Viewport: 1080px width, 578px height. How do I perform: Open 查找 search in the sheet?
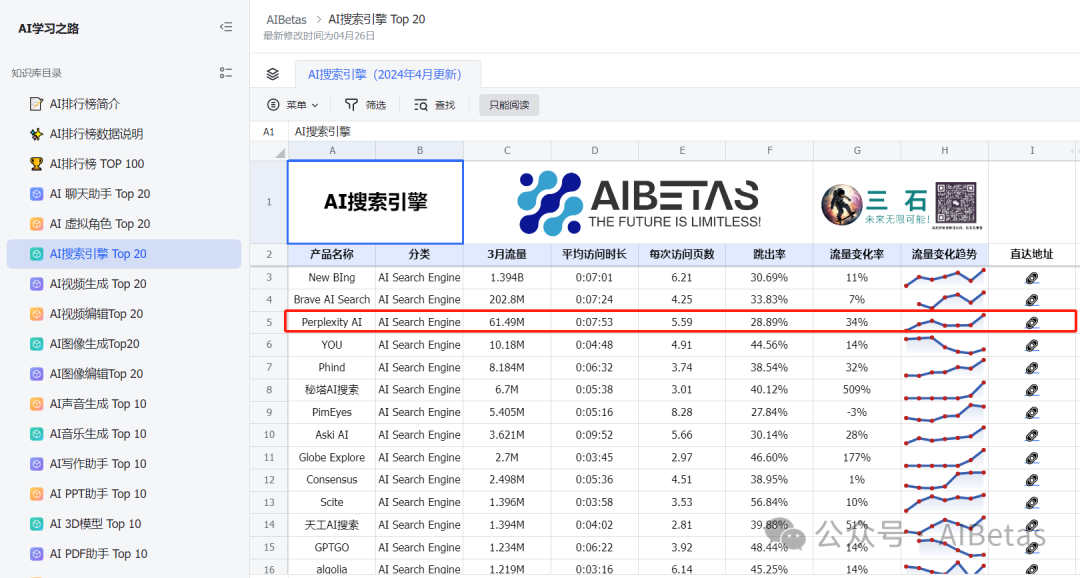(435, 105)
